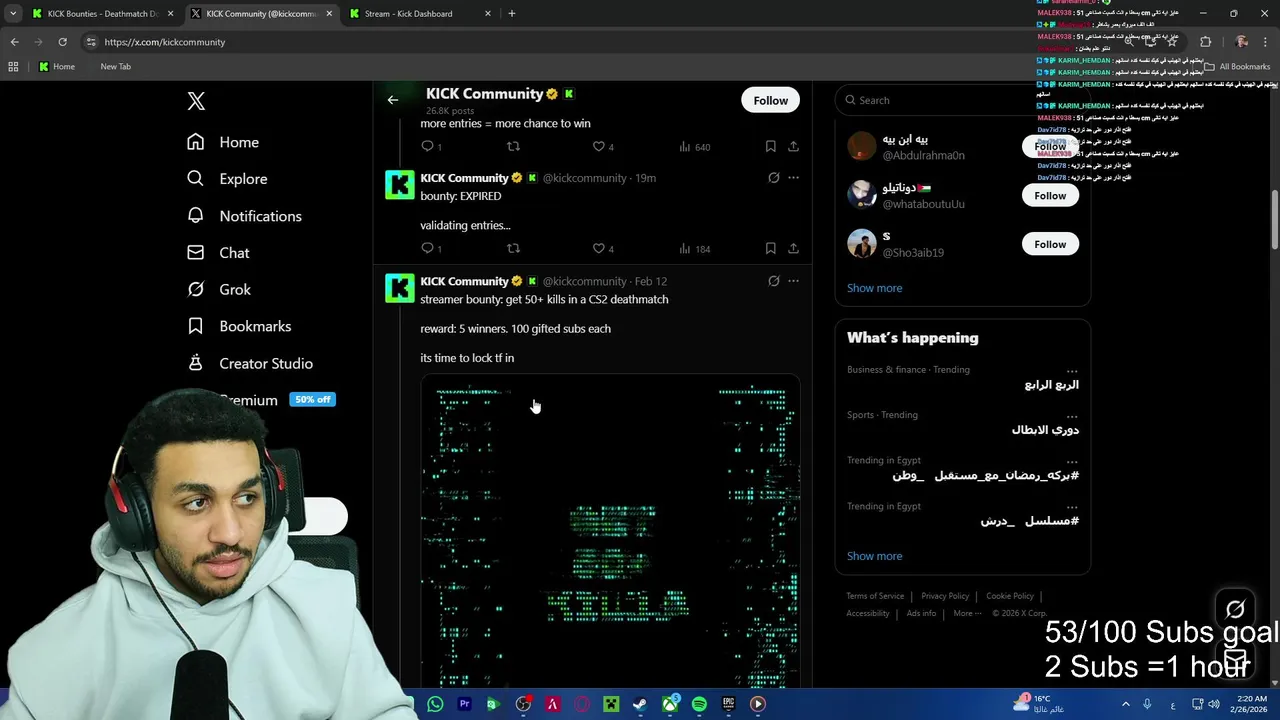Viewport: 1280px width, 720px height.
Task: Open Chat in the X sidebar
Action: click(x=218, y=253)
